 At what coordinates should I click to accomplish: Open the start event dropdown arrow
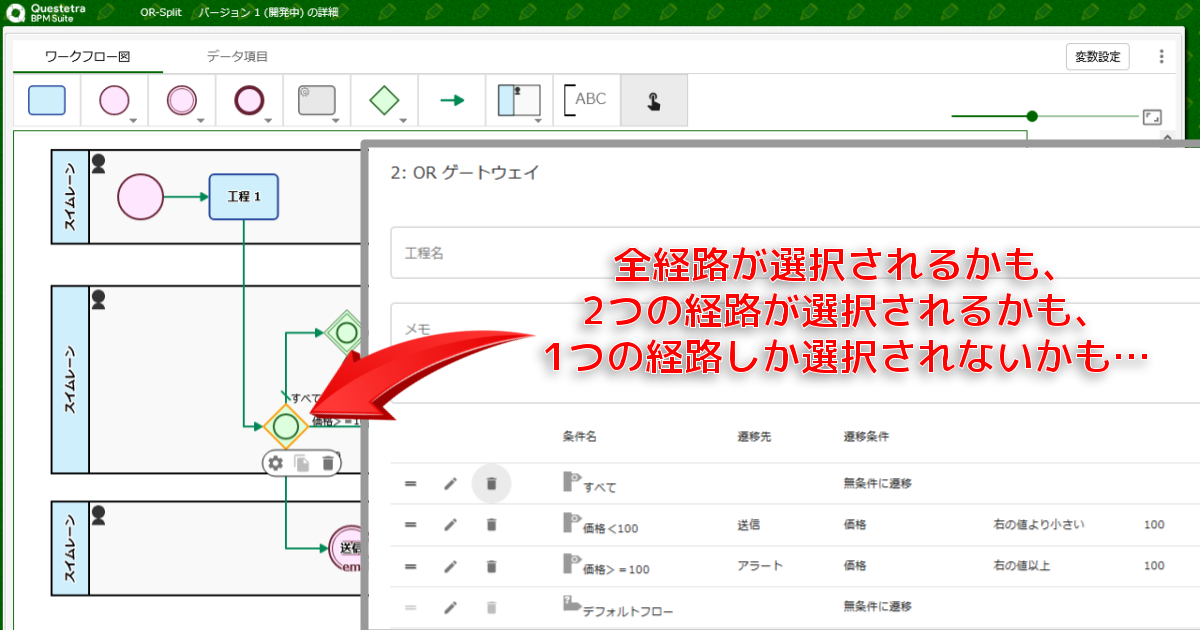pyautogui.click(x=133, y=120)
